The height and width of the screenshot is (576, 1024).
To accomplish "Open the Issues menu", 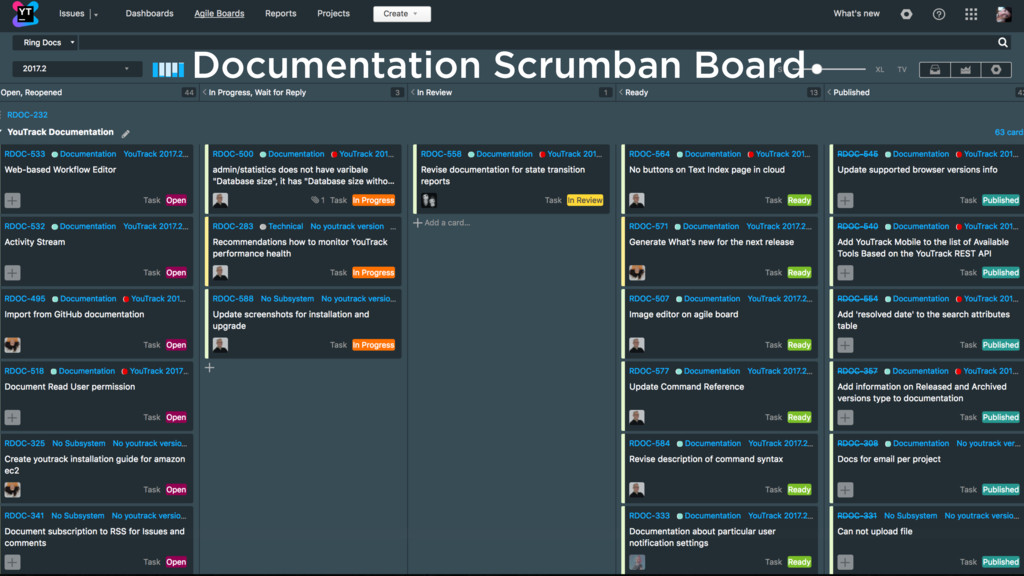I will tap(71, 14).
